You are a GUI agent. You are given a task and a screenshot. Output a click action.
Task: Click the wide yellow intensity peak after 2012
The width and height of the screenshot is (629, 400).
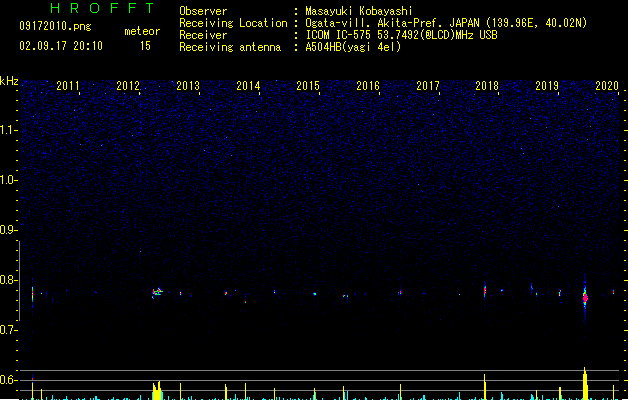tap(157, 390)
